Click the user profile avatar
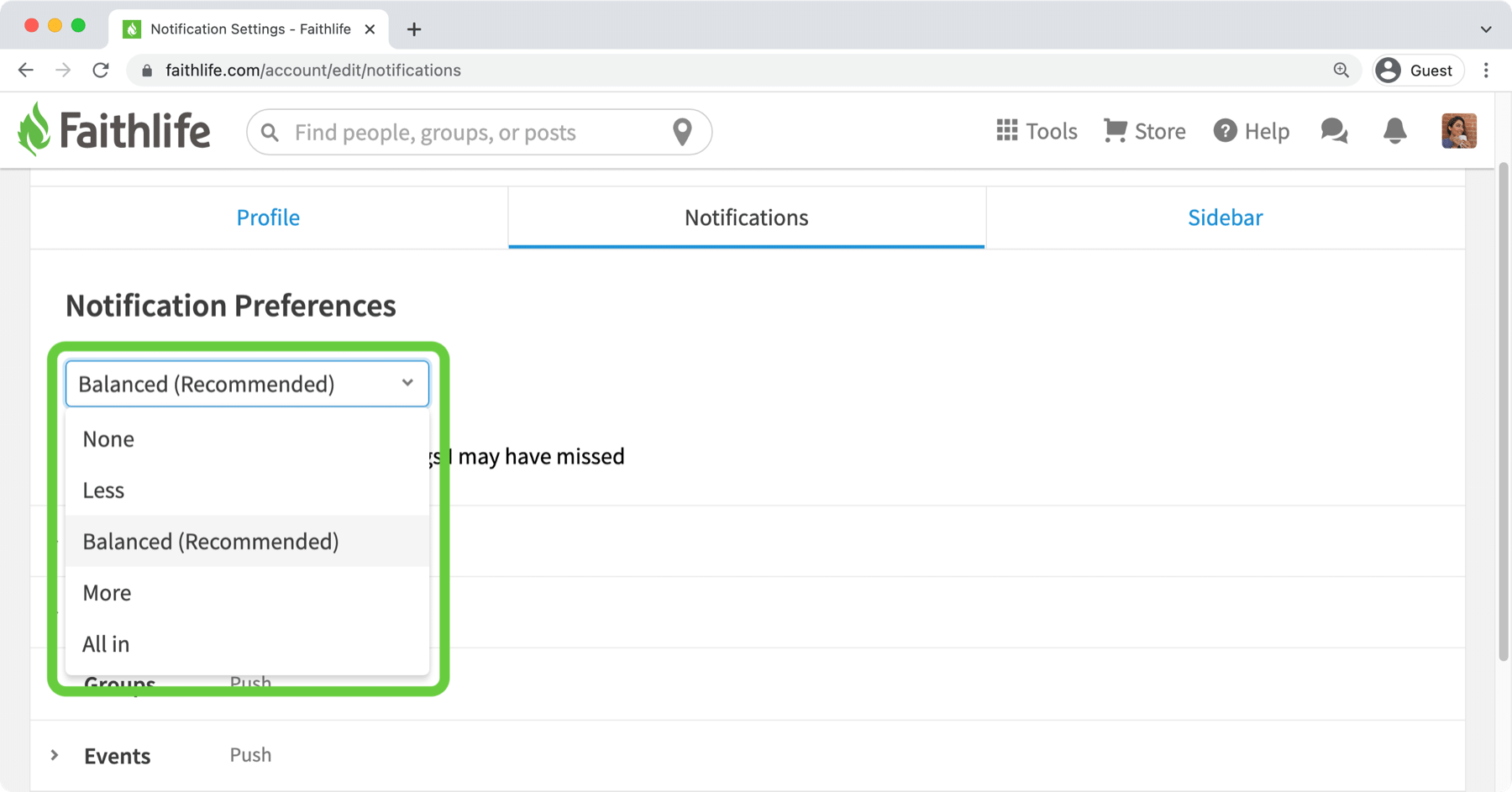 click(x=1459, y=131)
